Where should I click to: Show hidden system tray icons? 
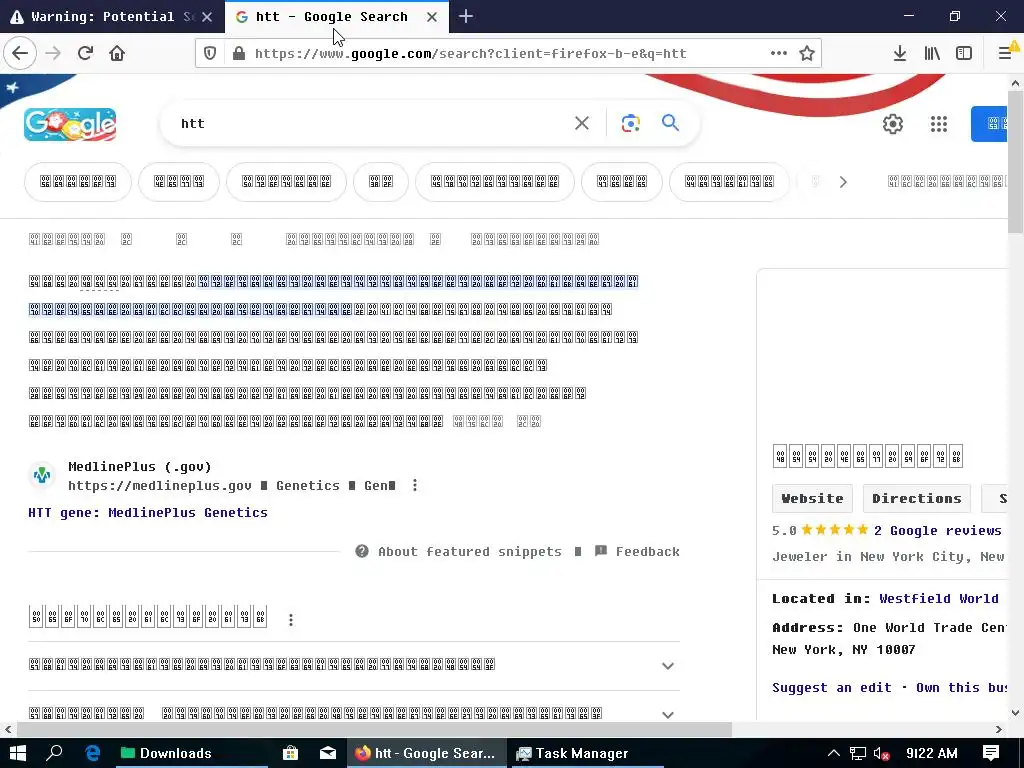click(x=833, y=753)
